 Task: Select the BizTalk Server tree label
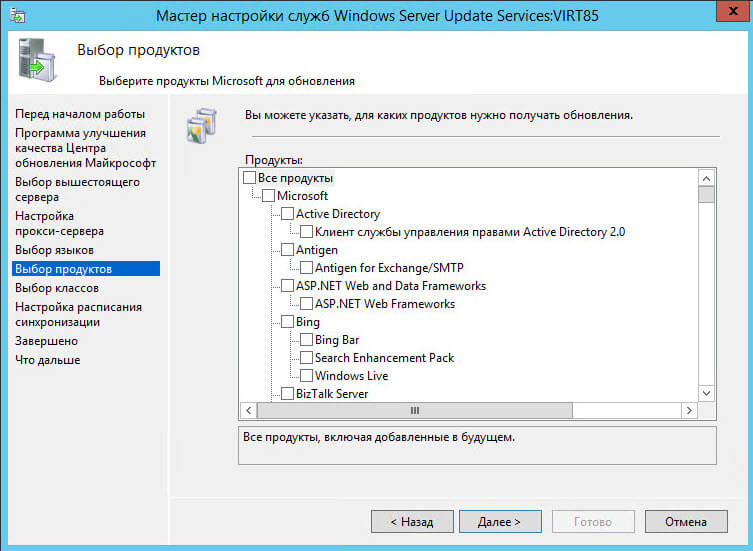pyautogui.click(x=332, y=394)
